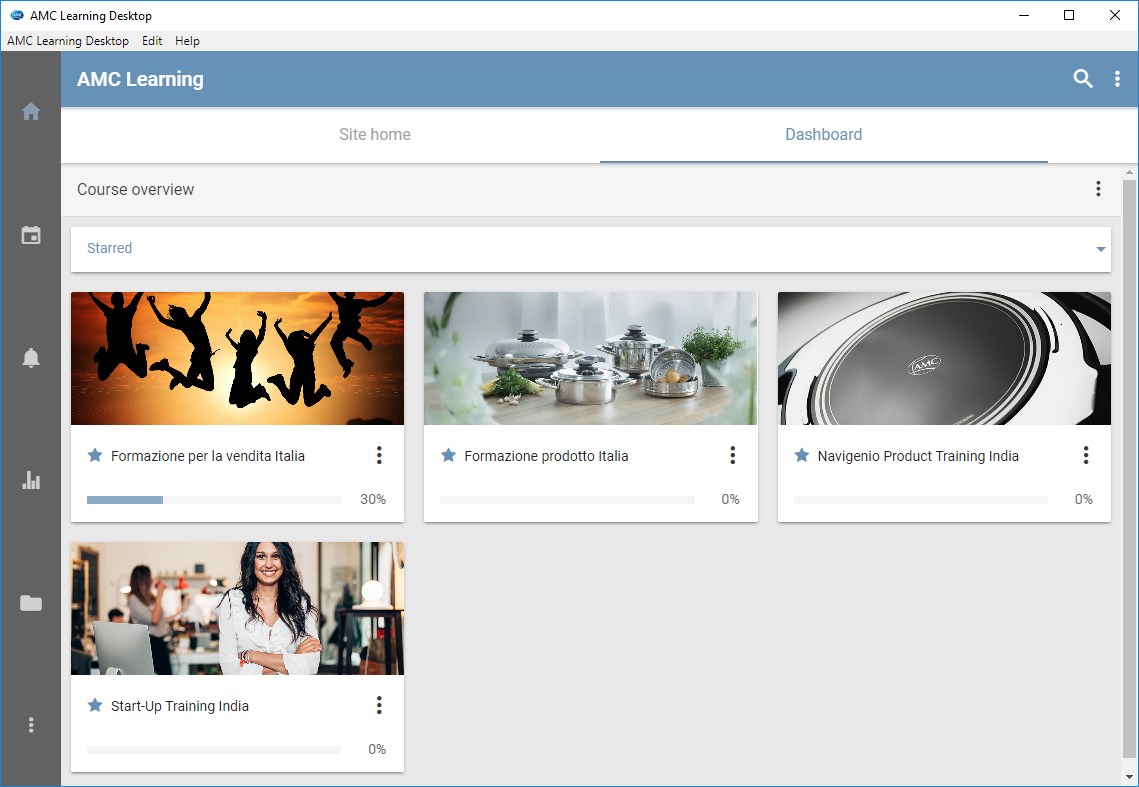Open the Calendar from the sidebar
1139x787 pixels.
pyautogui.click(x=31, y=235)
